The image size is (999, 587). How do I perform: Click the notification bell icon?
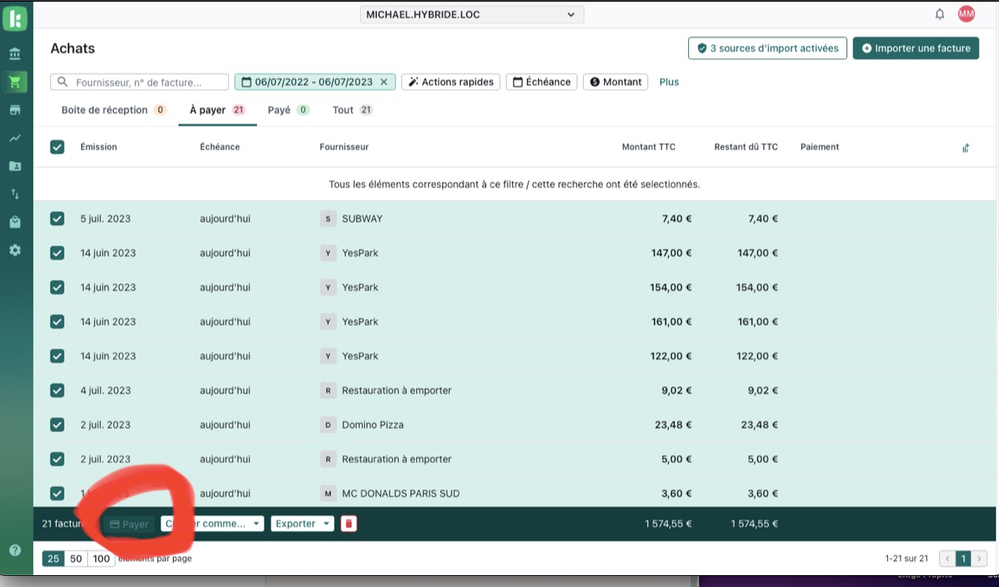point(940,14)
